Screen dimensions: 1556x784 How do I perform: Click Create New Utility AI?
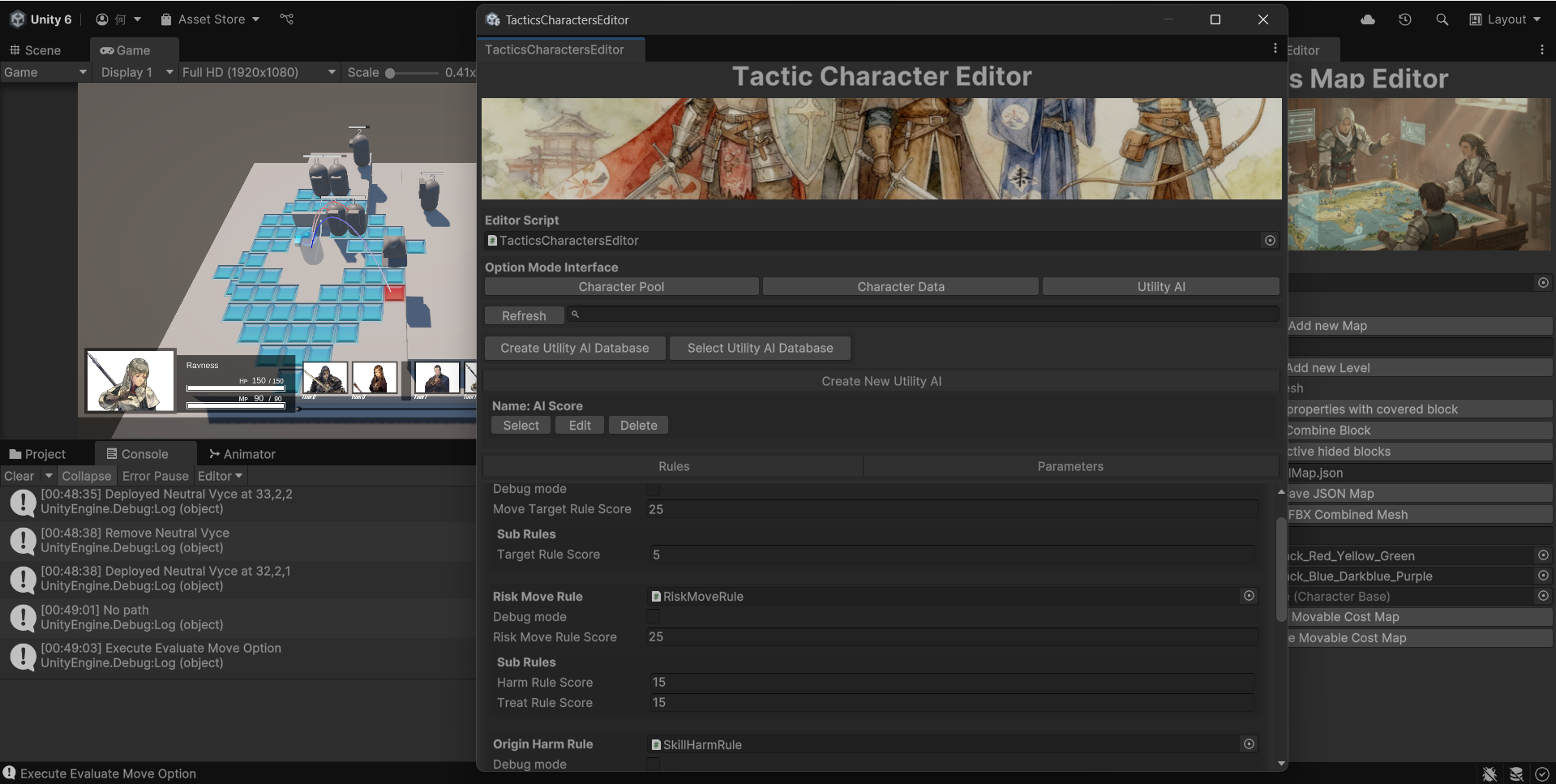(x=881, y=381)
